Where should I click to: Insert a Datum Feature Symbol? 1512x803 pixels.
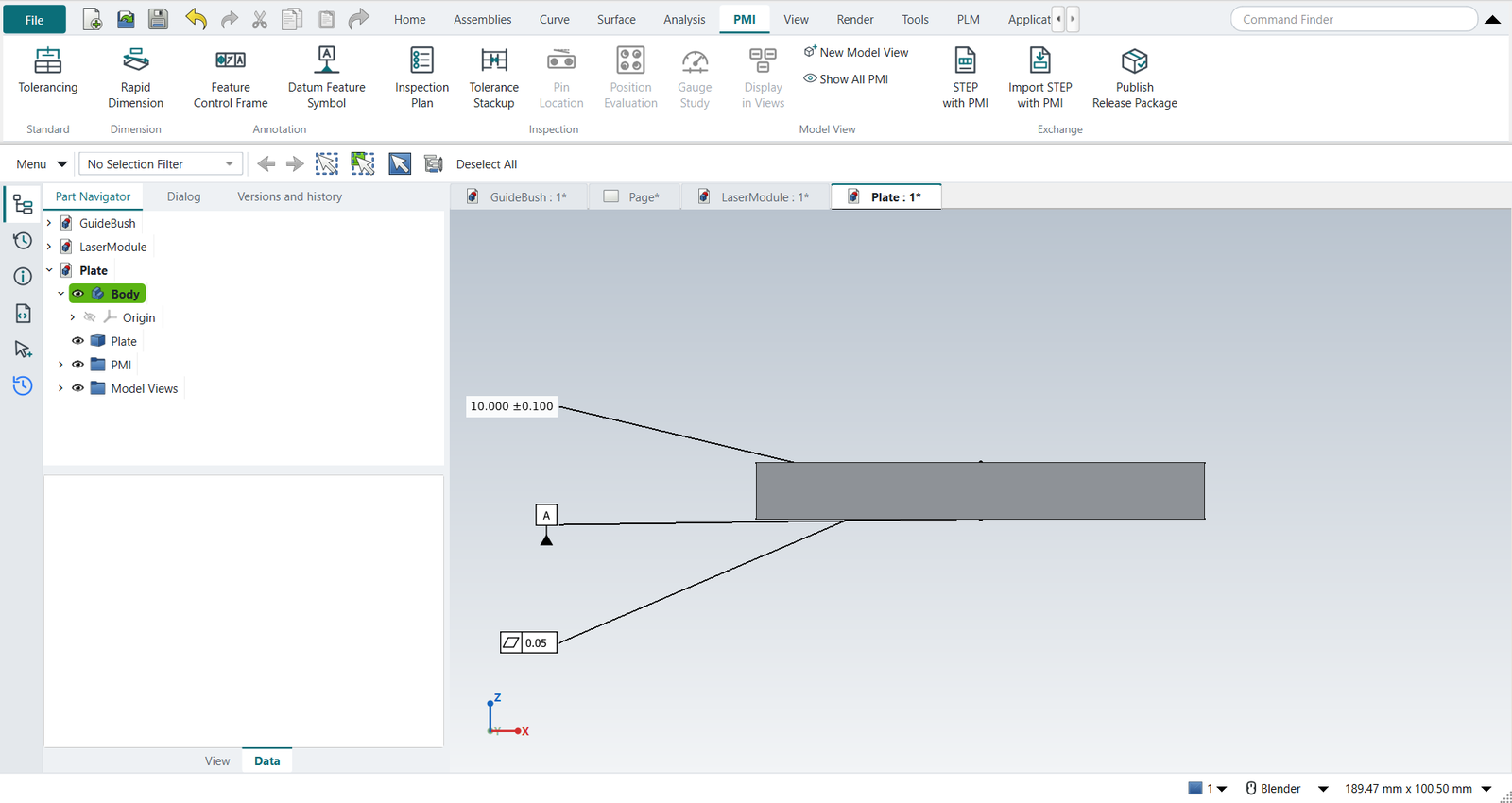click(327, 77)
